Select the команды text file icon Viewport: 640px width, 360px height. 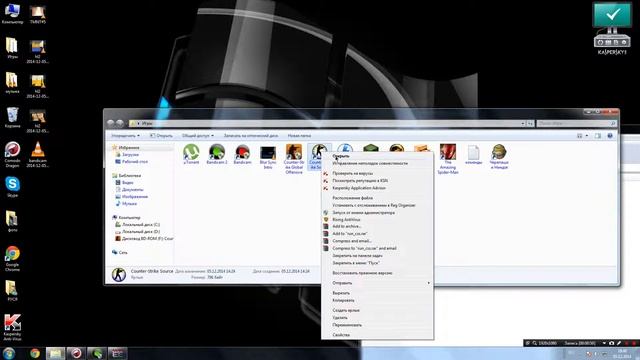[x=473, y=154]
